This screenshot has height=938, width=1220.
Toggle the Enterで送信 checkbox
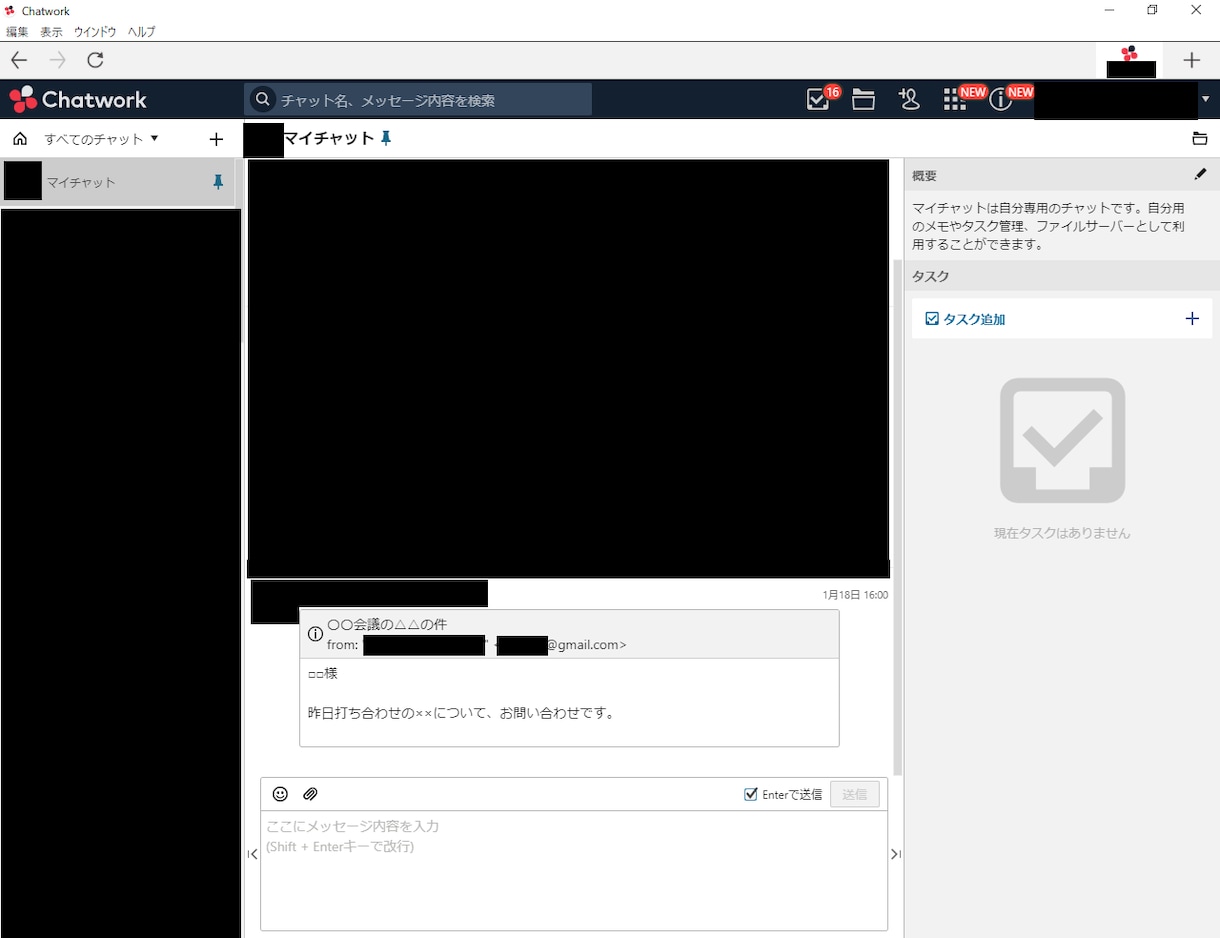coord(751,794)
